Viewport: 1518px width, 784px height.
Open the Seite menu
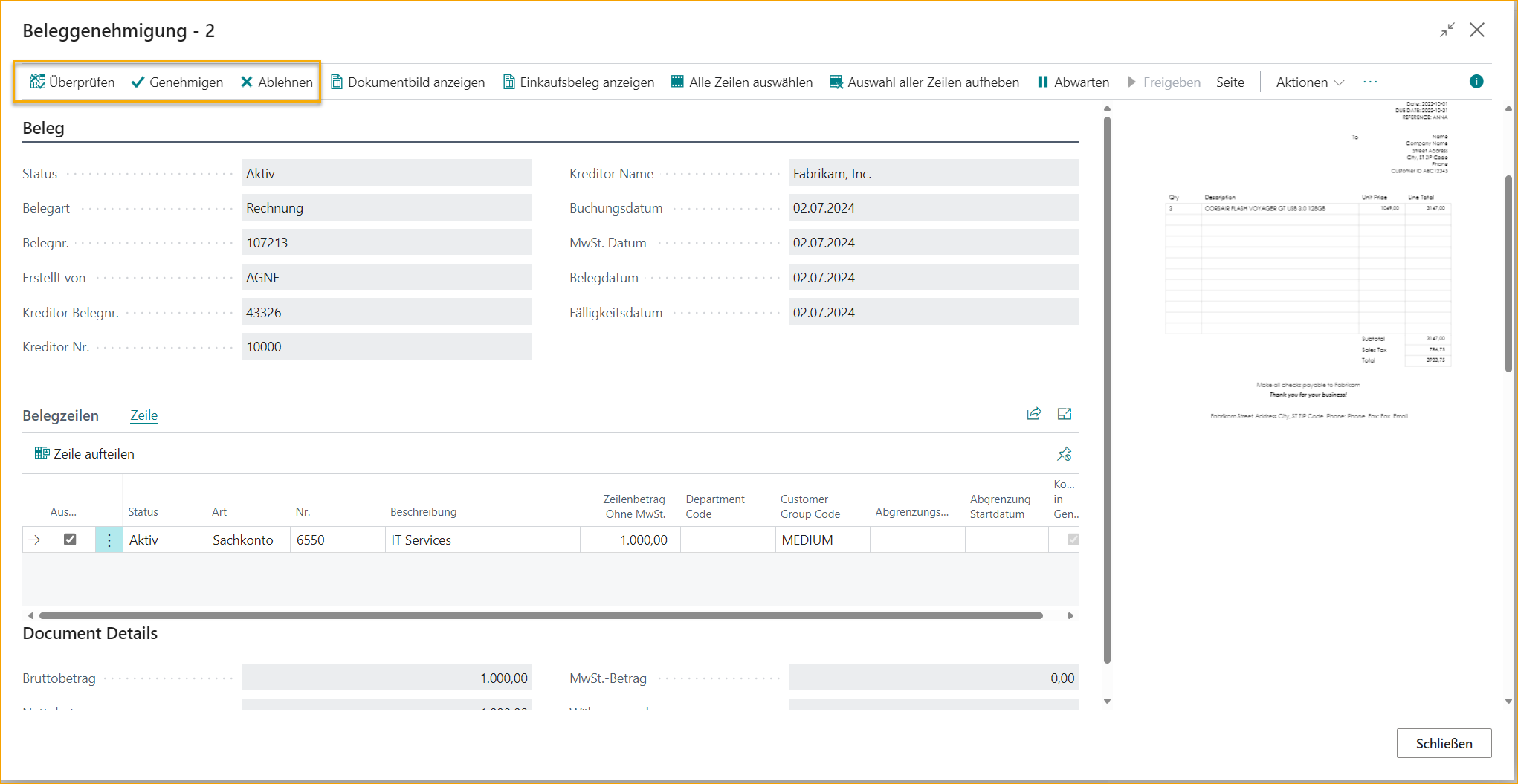coord(1230,82)
